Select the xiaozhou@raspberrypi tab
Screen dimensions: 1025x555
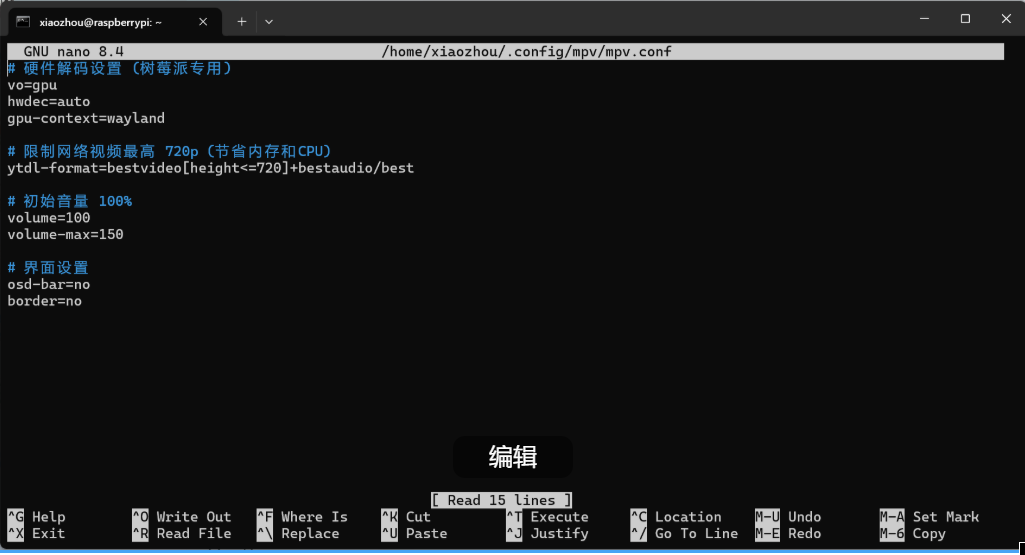115,22
